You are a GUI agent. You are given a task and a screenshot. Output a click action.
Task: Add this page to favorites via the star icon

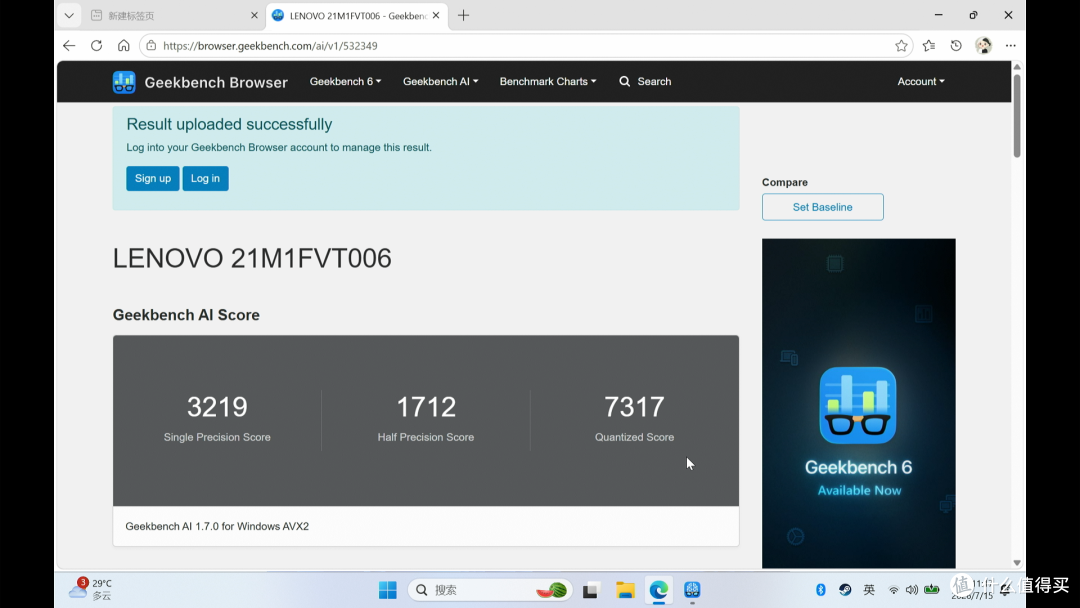[901, 45]
